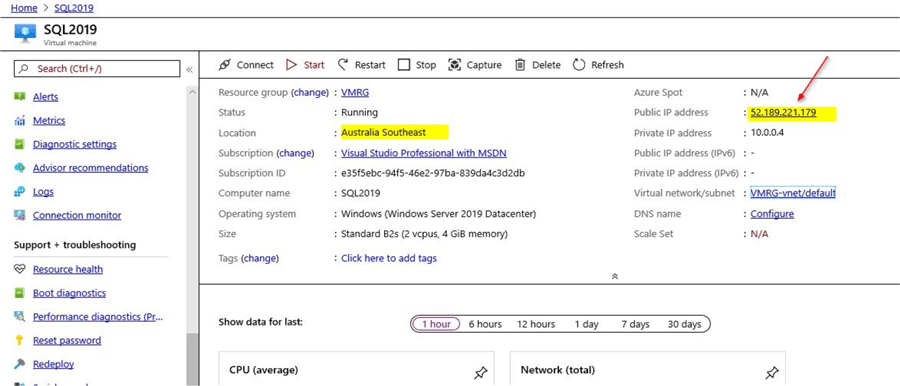Open Boot diagnostics menu item
The height and width of the screenshot is (386, 900).
[69, 293]
